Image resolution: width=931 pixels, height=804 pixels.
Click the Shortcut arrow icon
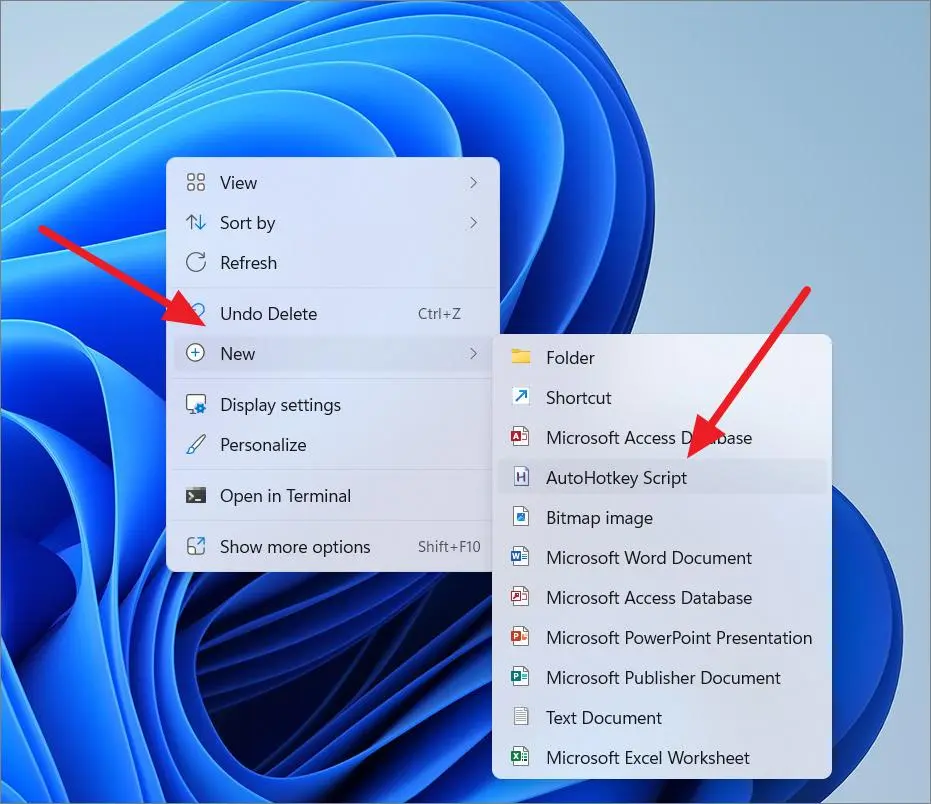point(521,397)
